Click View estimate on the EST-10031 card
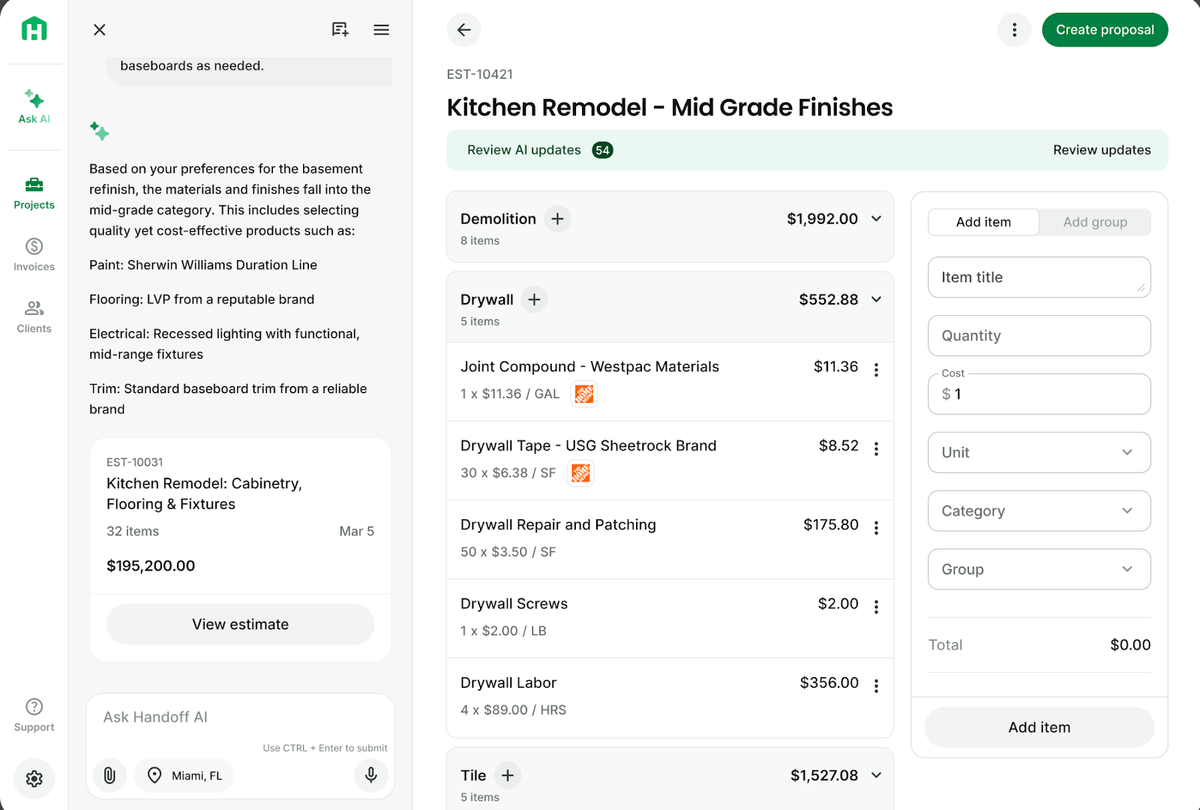Screen dimensions: 1200x810 tap(240, 624)
